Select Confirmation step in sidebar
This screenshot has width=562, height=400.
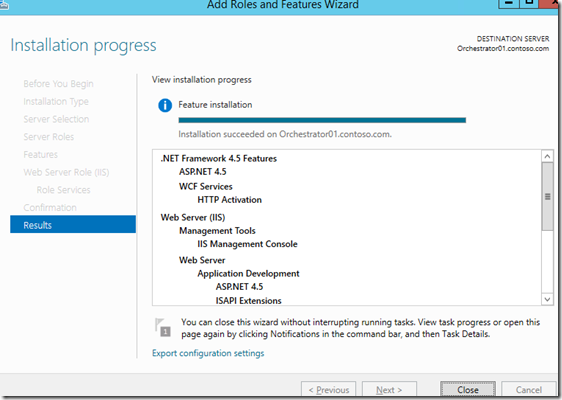[x=50, y=207]
